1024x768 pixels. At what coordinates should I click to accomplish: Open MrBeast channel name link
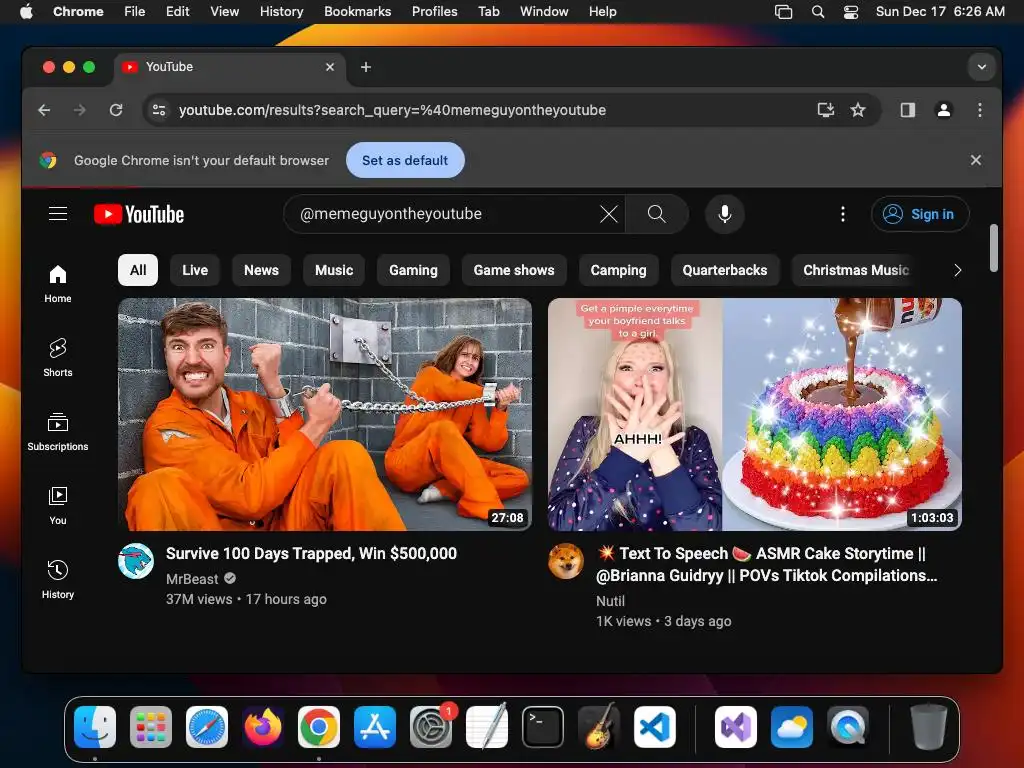pos(192,579)
